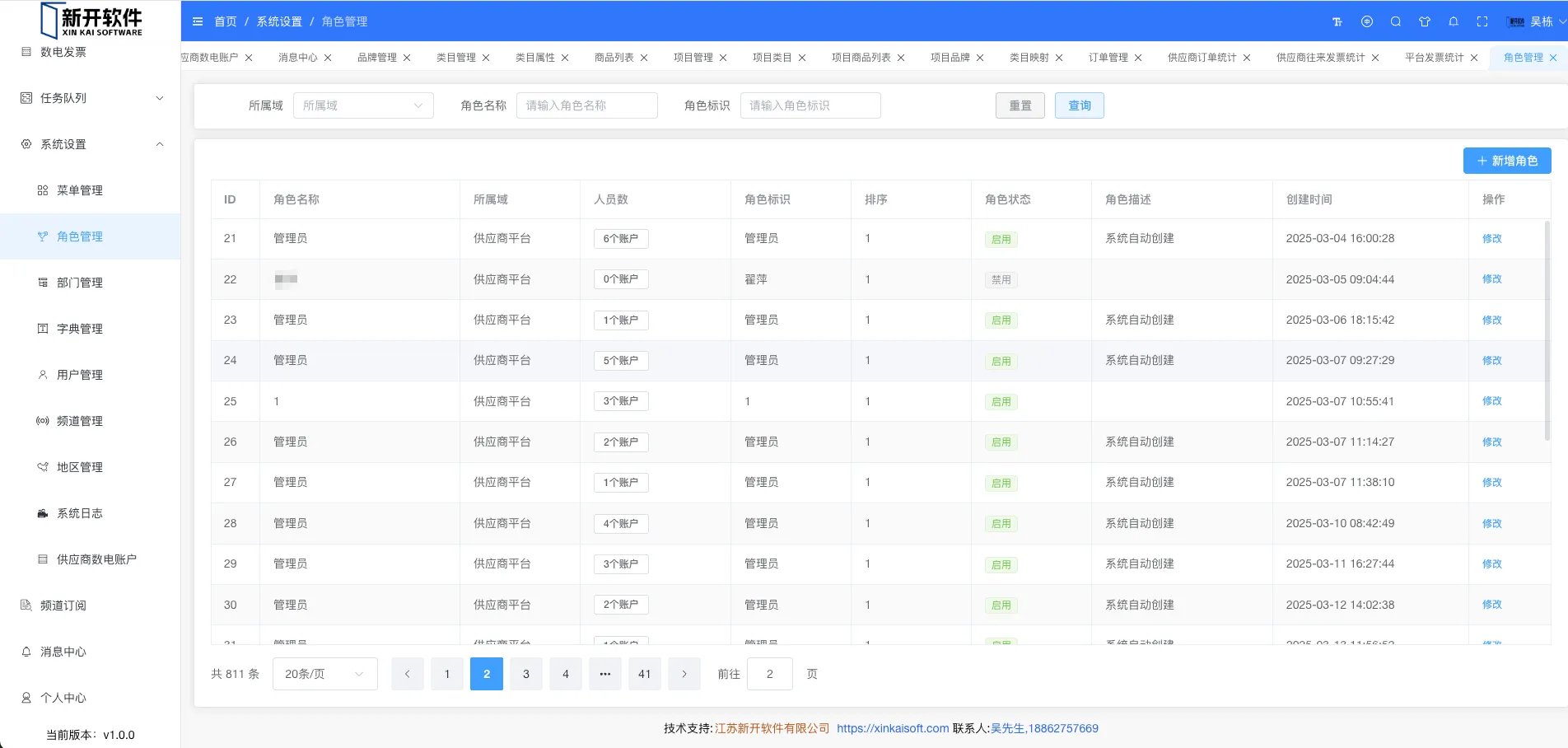Click the 查询 search button

click(1079, 105)
